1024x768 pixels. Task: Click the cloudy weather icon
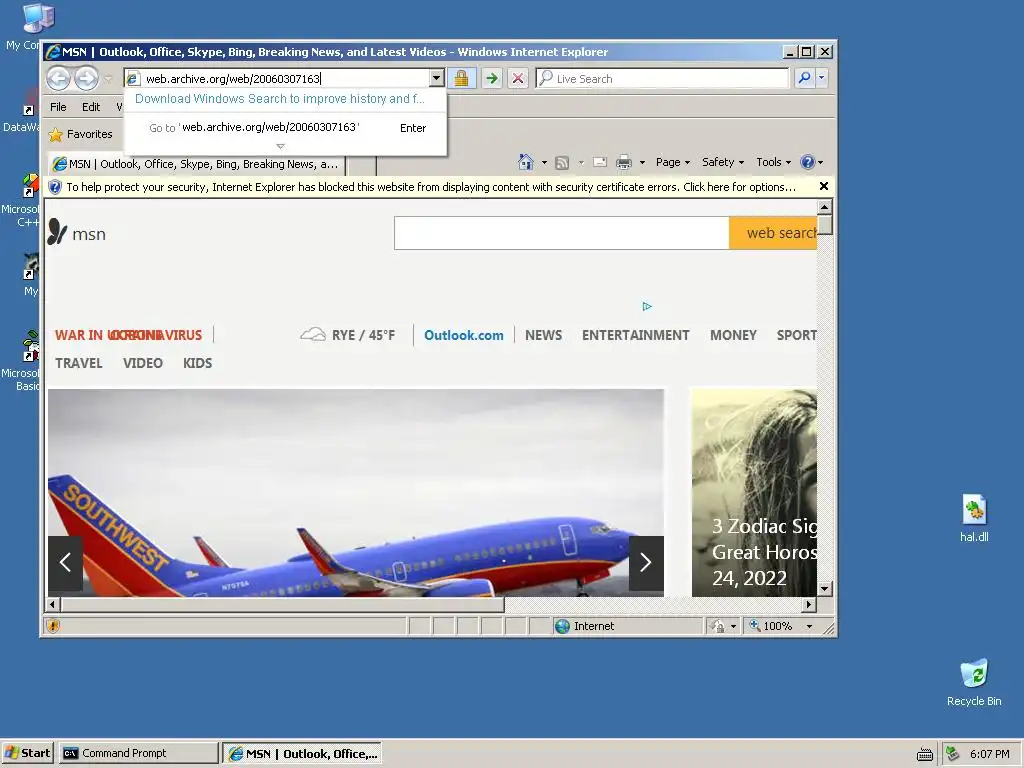[313, 334]
